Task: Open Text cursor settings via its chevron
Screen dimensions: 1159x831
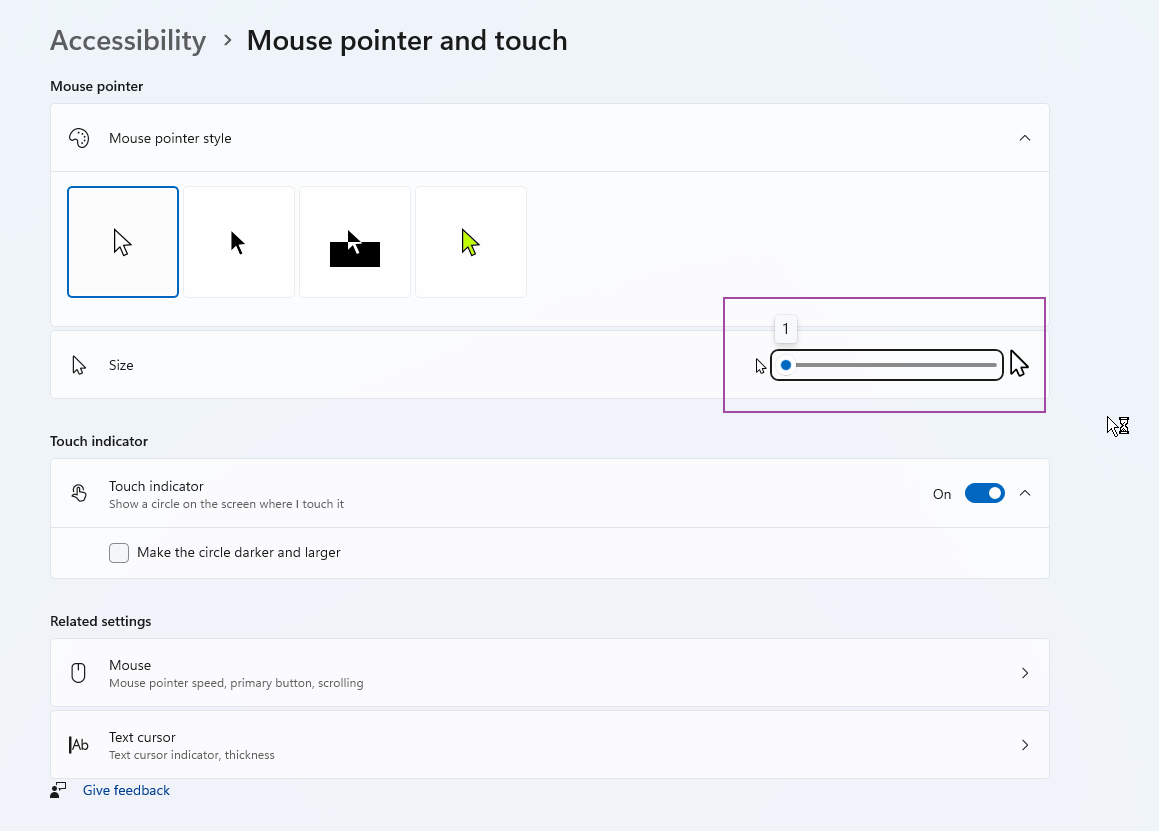Action: (1024, 745)
